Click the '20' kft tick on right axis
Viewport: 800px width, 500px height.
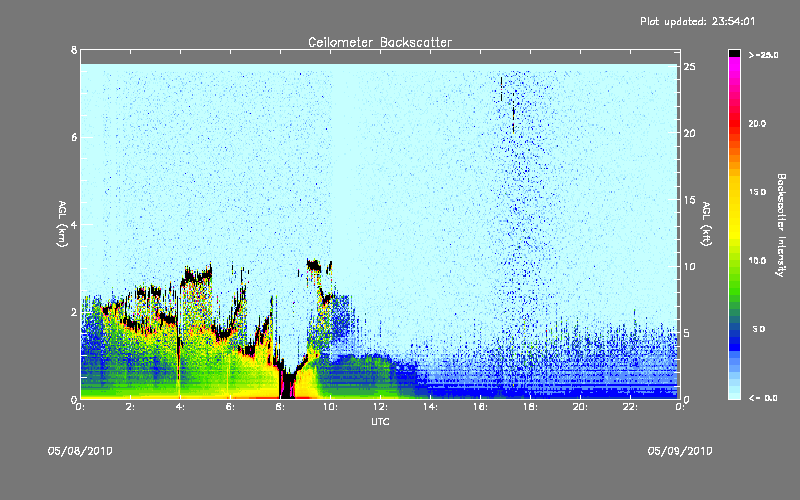pyautogui.click(x=689, y=133)
